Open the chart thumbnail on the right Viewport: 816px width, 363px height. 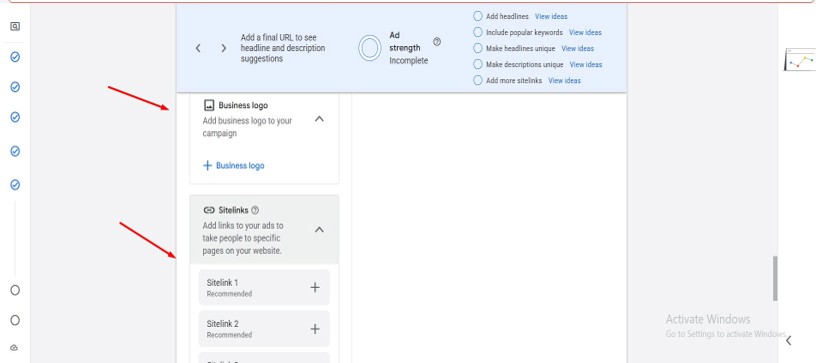click(800, 59)
